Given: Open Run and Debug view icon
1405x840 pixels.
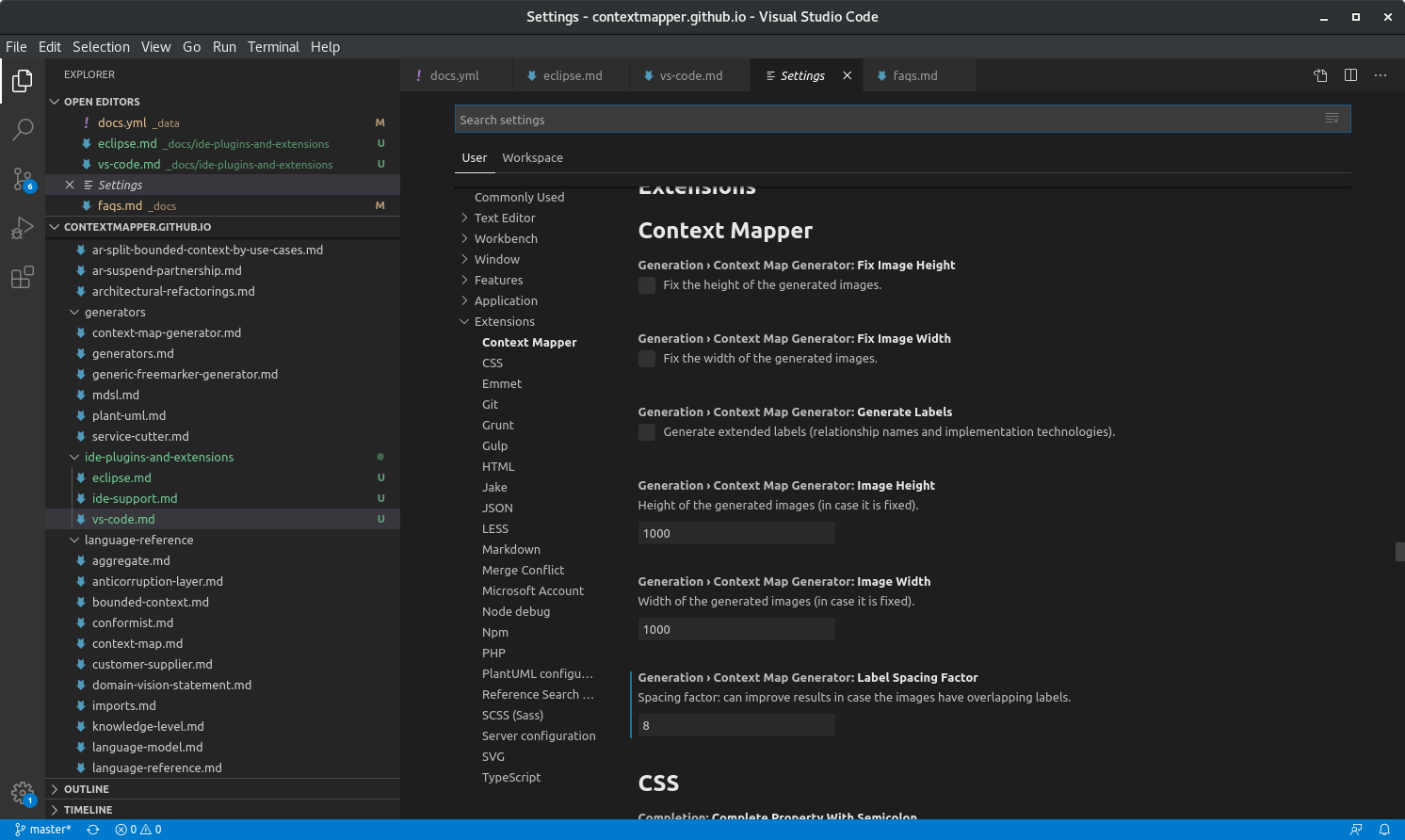Looking at the screenshot, I should coord(23,228).
